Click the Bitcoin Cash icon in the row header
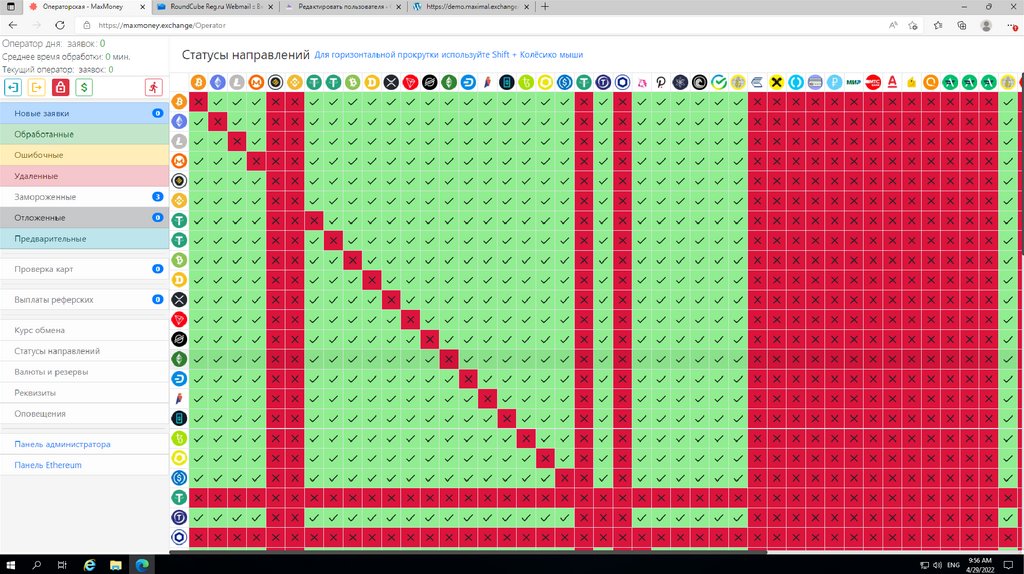The width and height of the screenshot is (1024, 574). (179, 260)
